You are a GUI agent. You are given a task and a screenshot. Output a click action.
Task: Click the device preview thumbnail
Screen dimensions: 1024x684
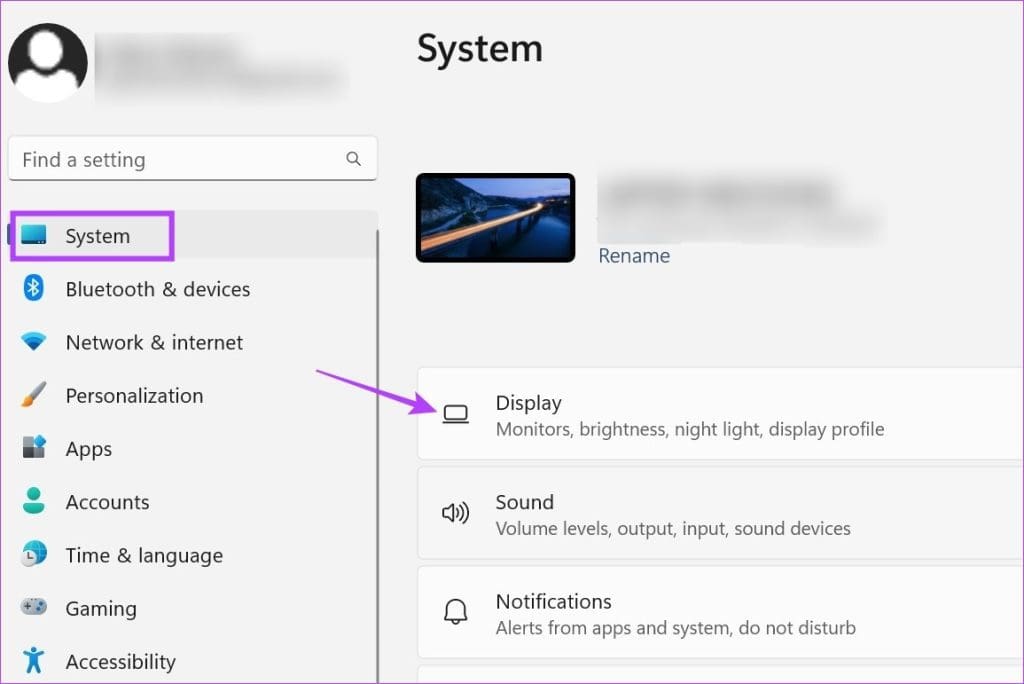point(496,218)
